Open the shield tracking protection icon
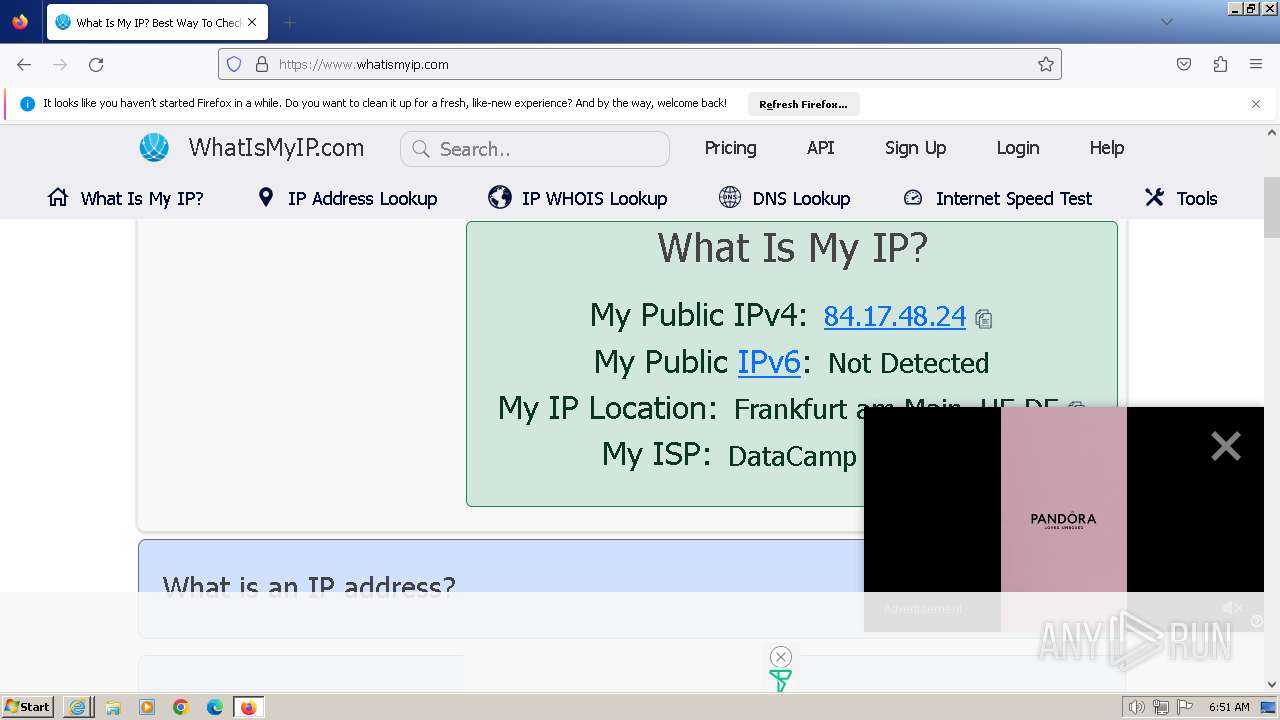 (234, 64)
